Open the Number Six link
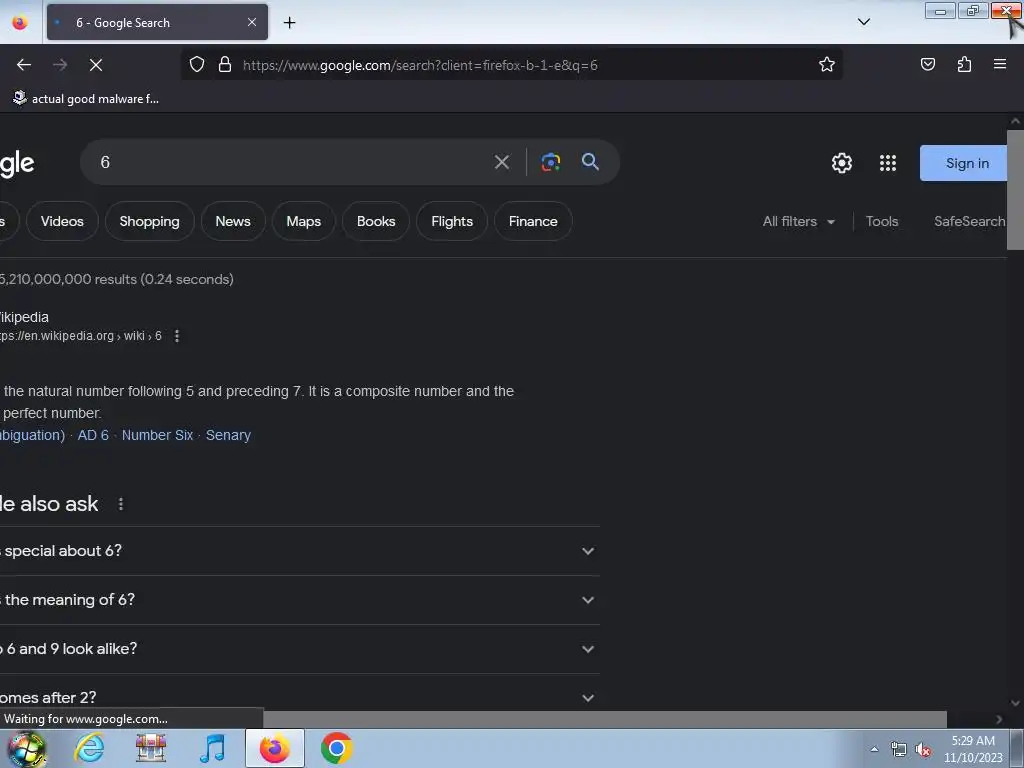The image size is (1024, 768). 157,435
